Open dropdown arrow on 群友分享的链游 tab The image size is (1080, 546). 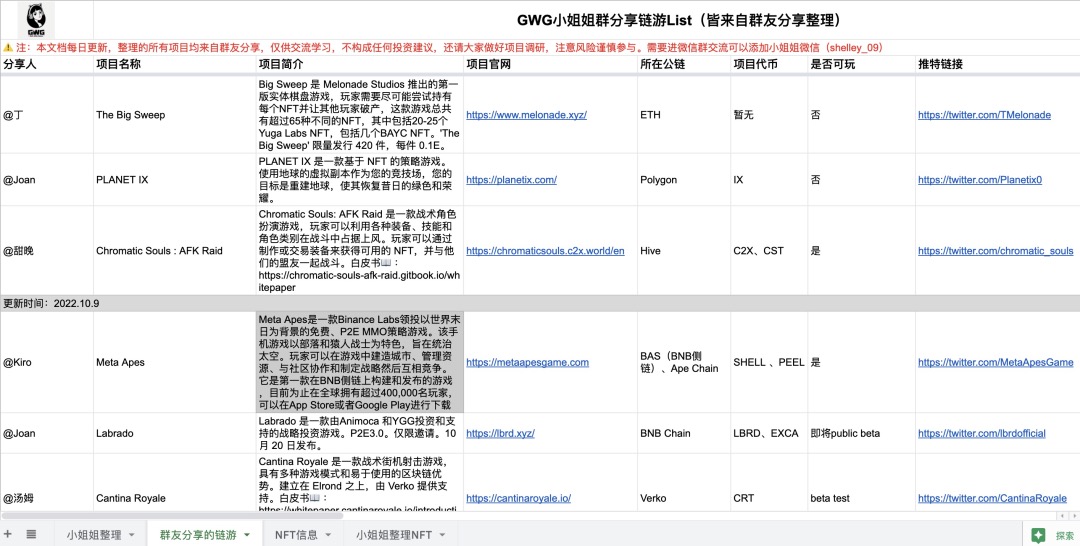pos(247,535)
